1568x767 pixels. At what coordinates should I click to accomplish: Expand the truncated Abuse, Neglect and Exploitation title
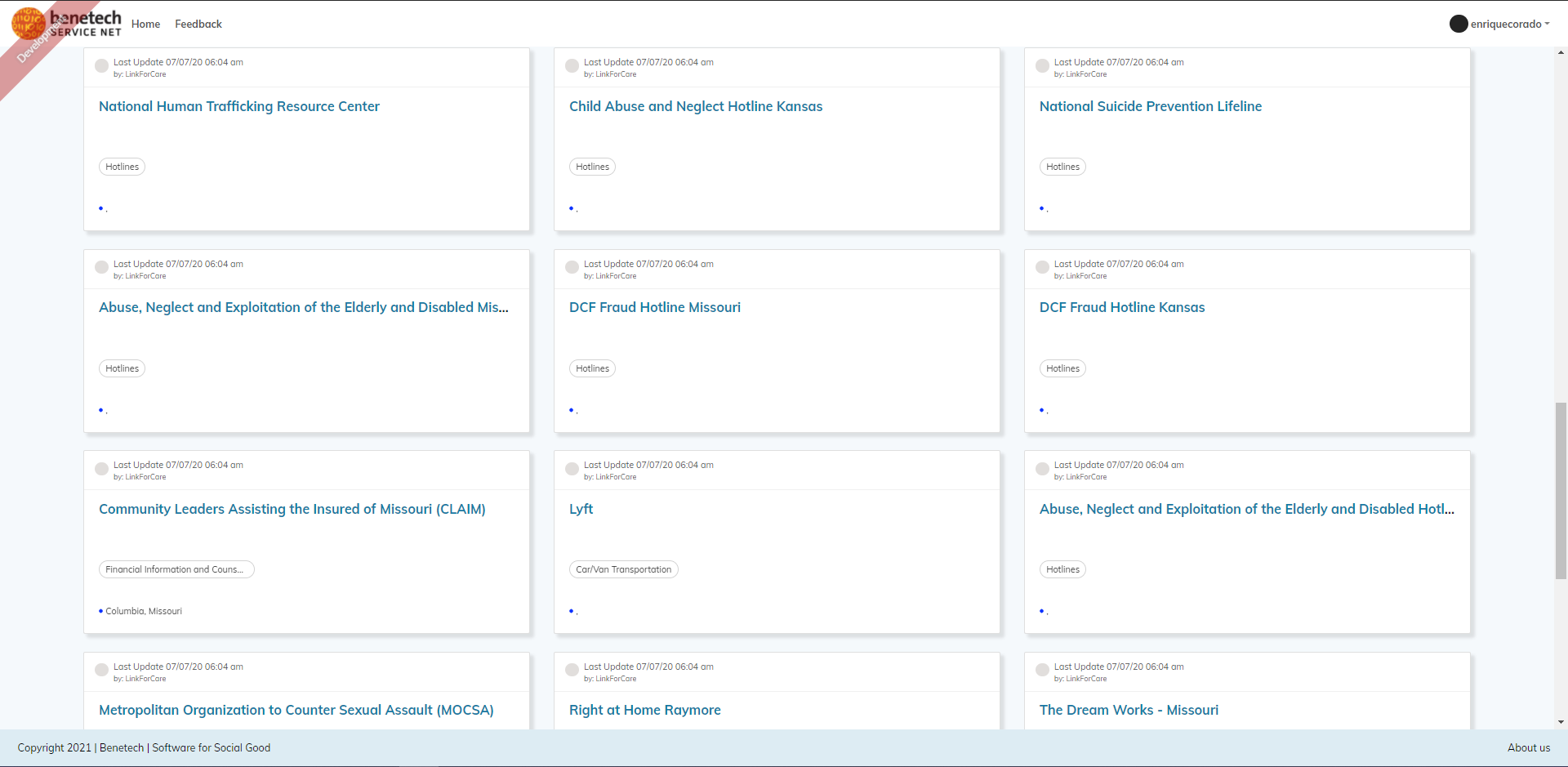tap(303, 308)
